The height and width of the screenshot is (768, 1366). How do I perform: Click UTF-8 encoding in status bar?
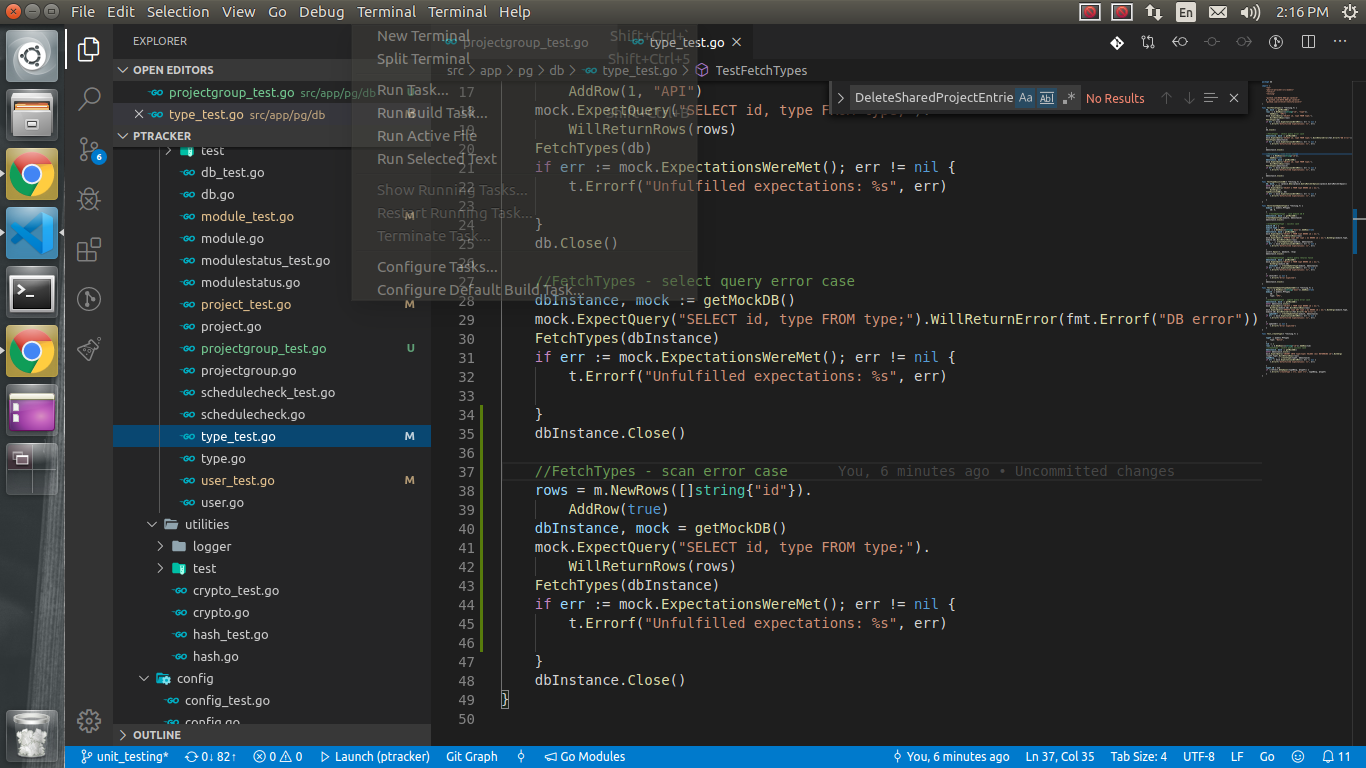click(x=1198, y=757)
